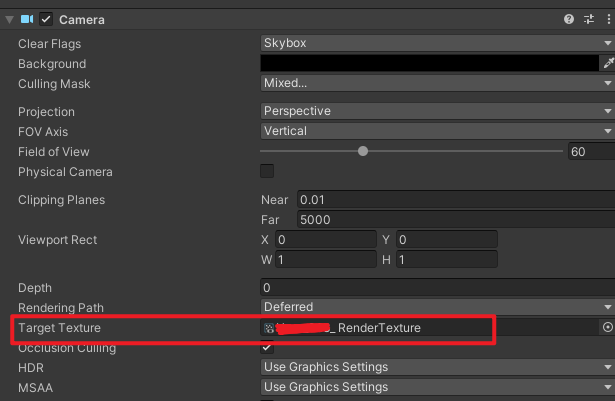The width and height of the screenshot is (615, 401).
Task: Click the RenderTexture asset icon in field
Action: tap(269, 328)
